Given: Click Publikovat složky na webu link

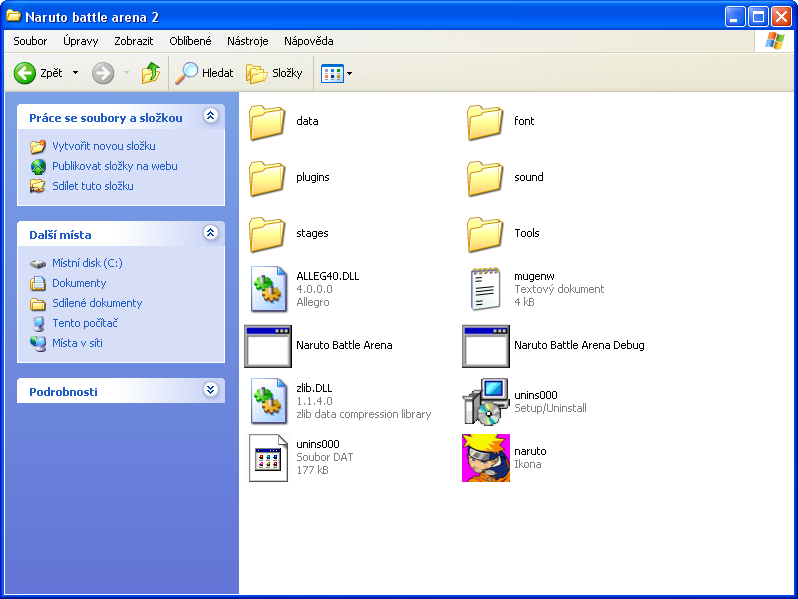Looking at the screenshot, I should click(x=115, y=166).
